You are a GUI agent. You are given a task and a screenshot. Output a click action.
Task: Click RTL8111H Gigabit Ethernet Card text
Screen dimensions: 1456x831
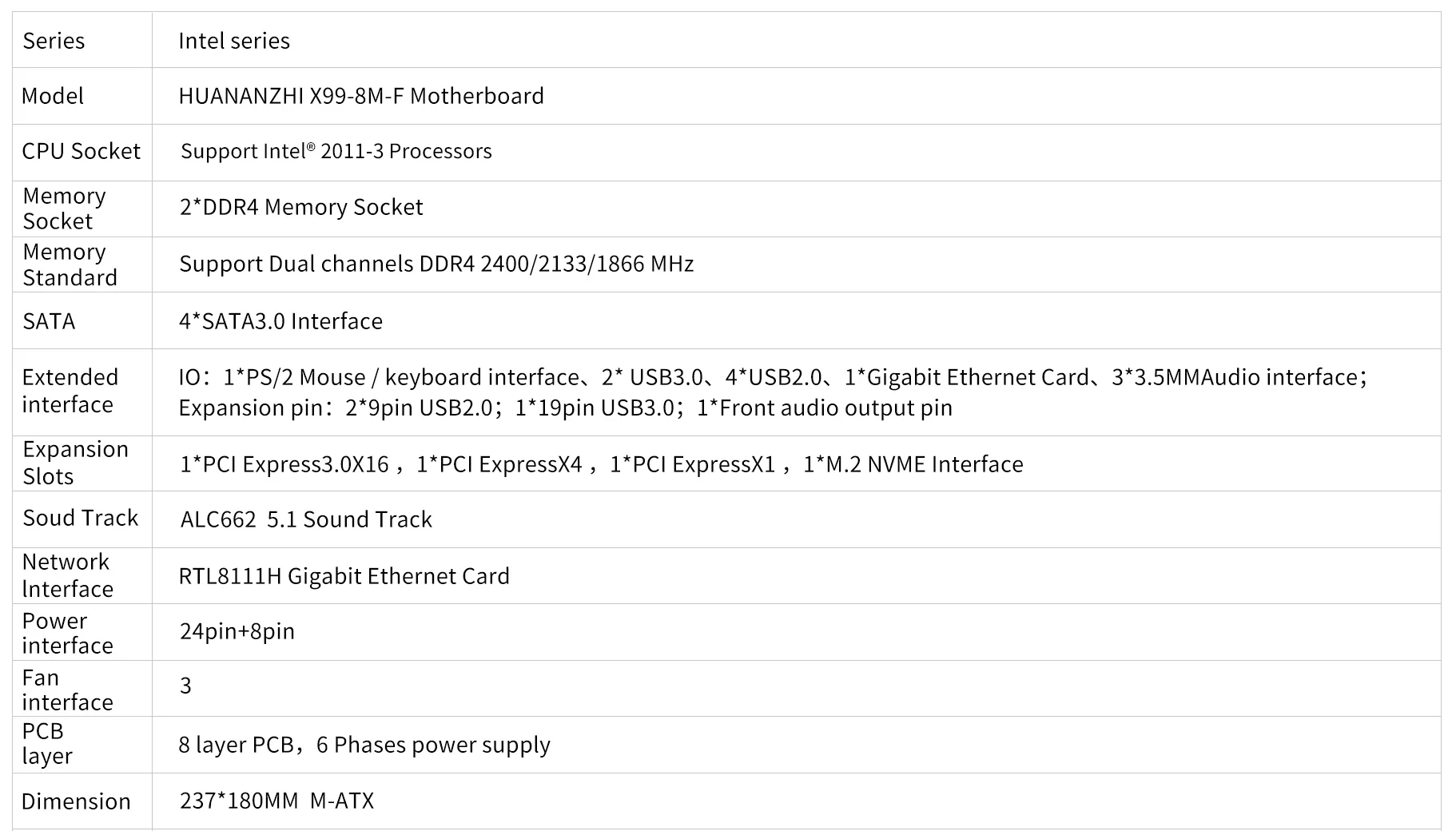[x=344, y=576]
